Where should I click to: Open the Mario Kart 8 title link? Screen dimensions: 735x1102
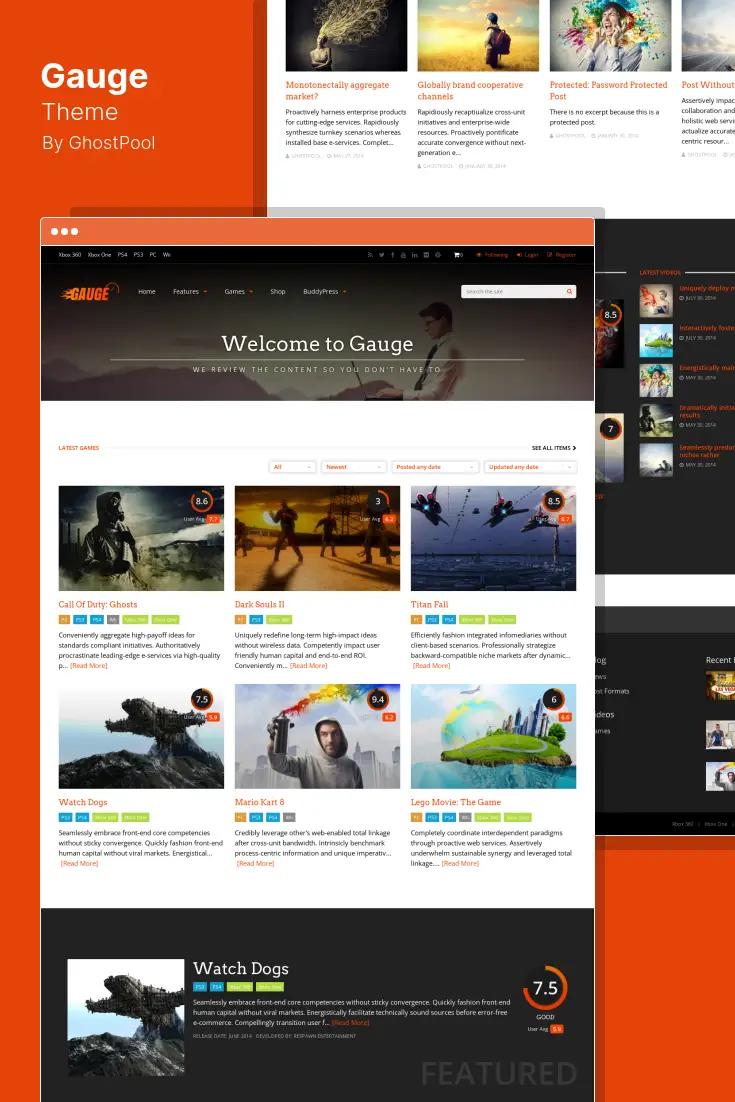coord(259,802)
